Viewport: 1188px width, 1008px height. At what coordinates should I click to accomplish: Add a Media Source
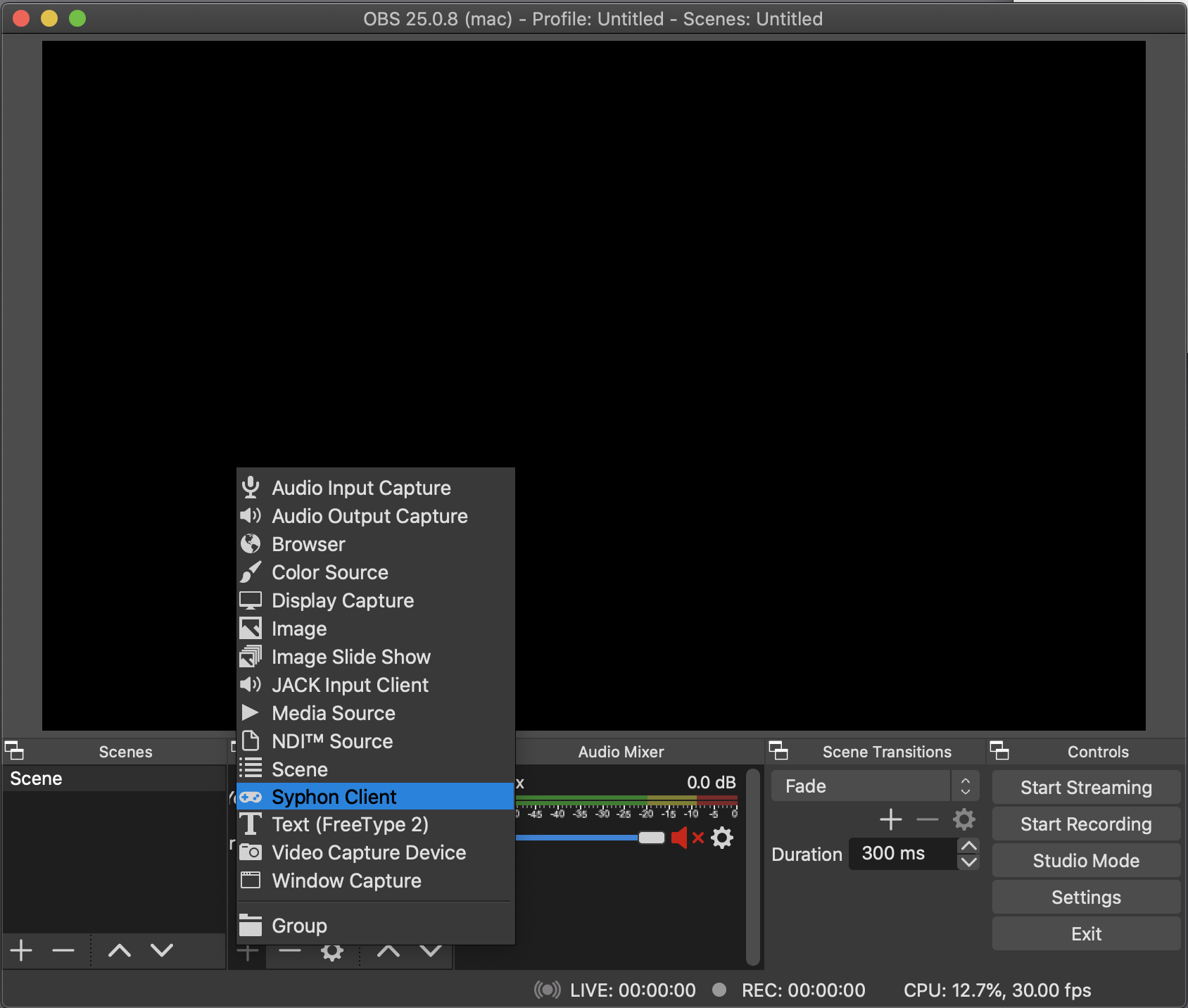(376, 713)
